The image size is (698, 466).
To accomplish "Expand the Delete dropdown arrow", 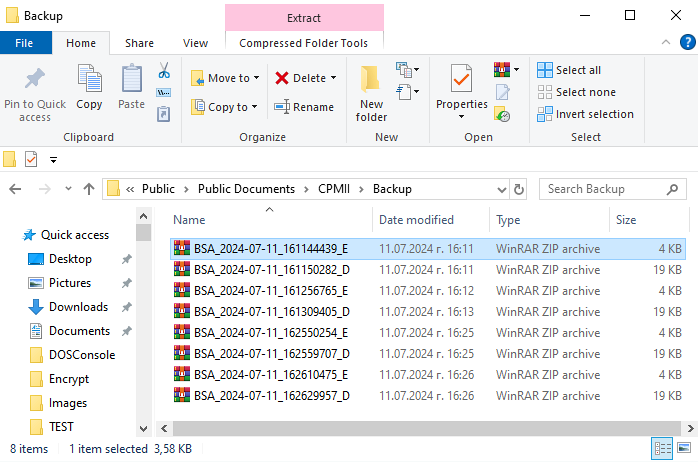I will (x=333, y=78).
